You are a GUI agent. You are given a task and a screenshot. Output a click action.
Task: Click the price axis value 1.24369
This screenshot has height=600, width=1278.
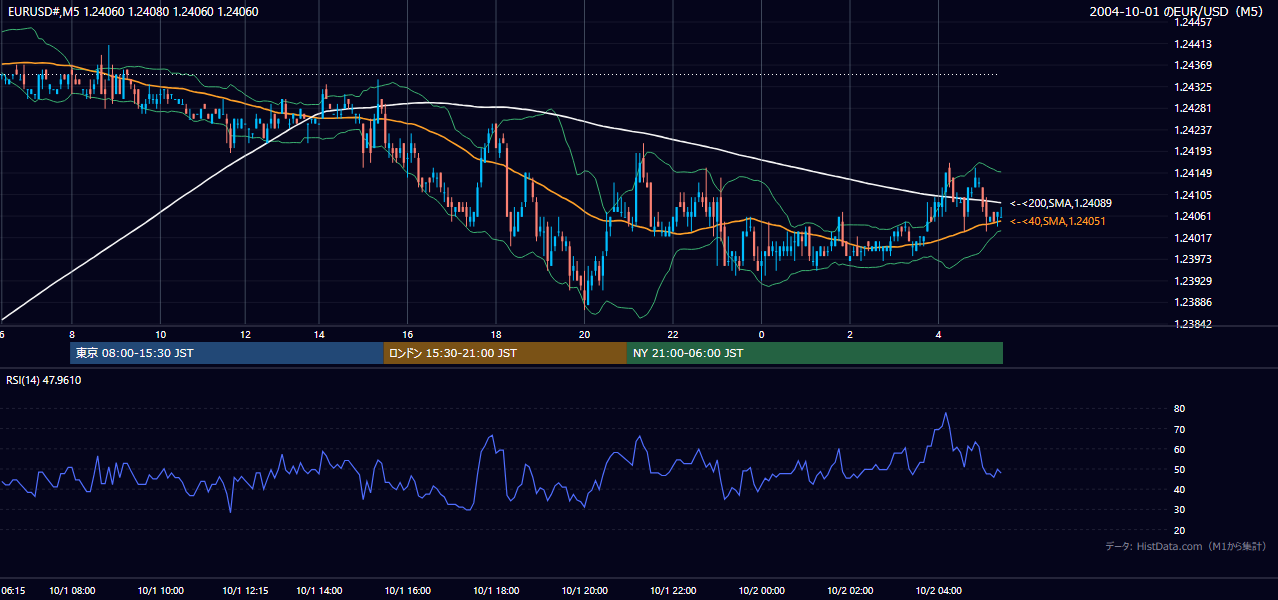[x=1195, y=65]
